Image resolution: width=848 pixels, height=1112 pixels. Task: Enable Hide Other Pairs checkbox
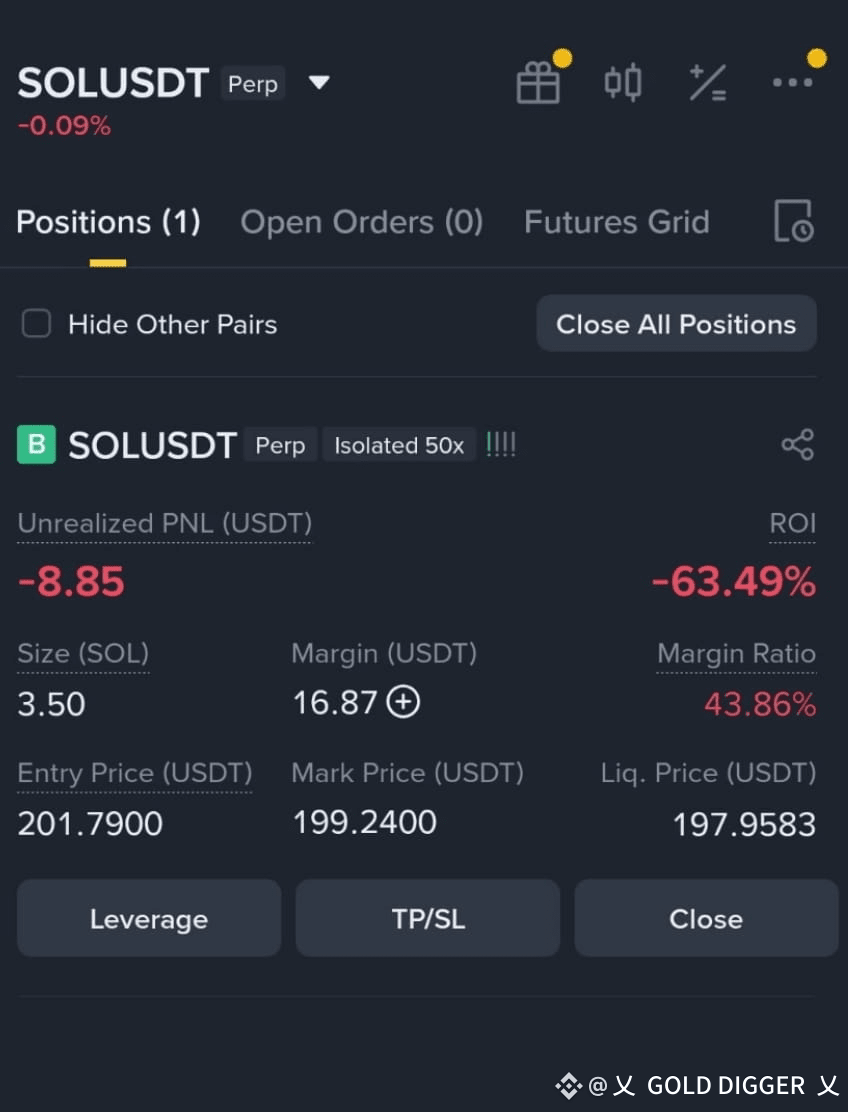coord(36,323)
